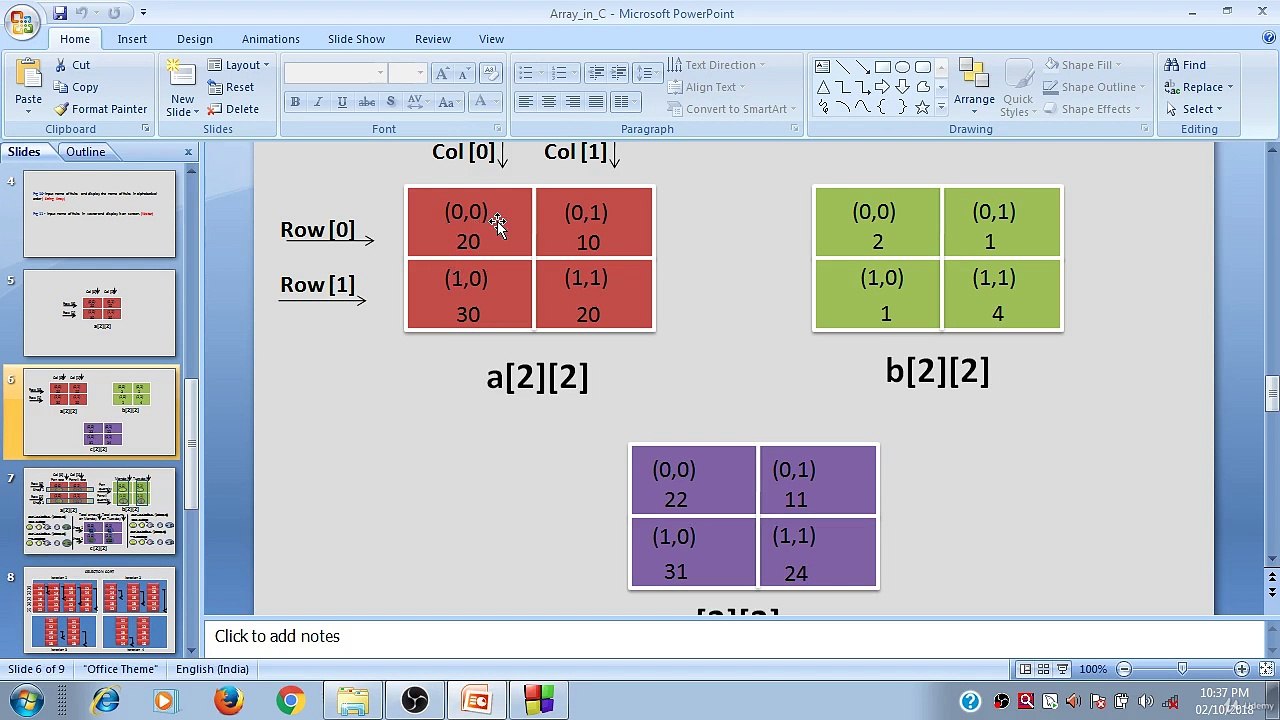
Task: Switch to Slide Sorter view
Action: tap(1043, 669)
